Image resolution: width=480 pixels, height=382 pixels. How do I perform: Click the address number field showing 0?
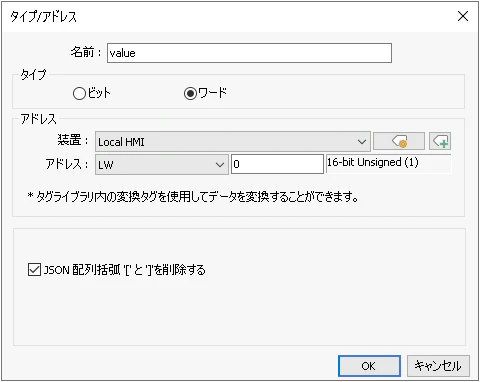click(x=277, y=164)
